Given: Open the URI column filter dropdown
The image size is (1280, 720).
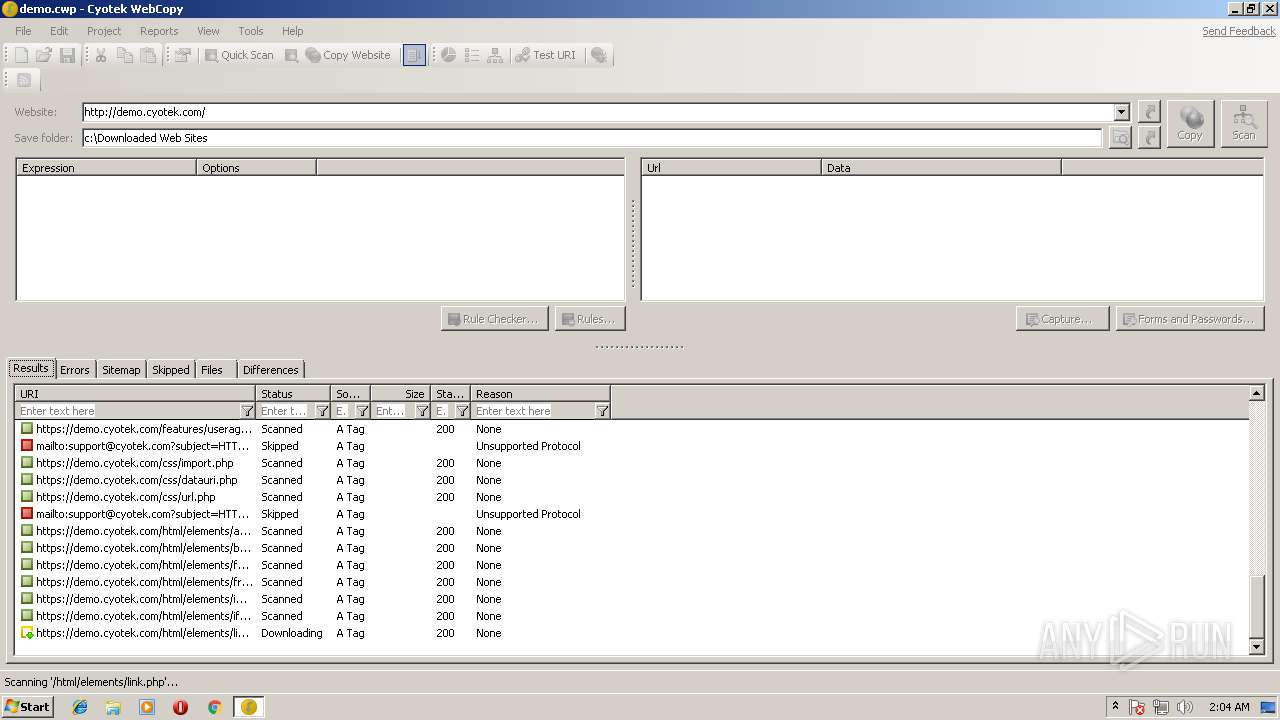Looking at the screenshot, I should click(x=247, y=411).
